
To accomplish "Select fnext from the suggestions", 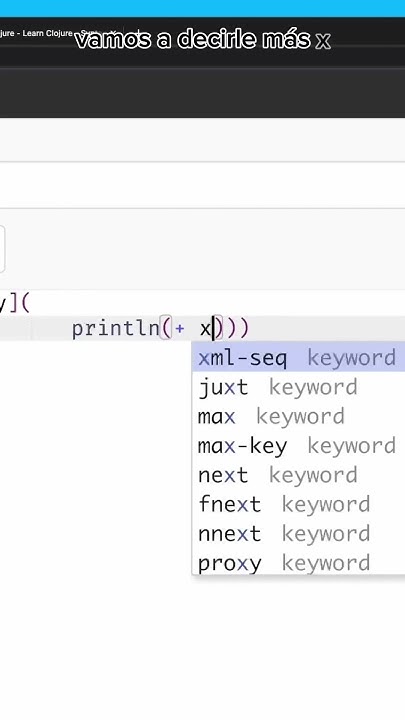I will (298, 504).
